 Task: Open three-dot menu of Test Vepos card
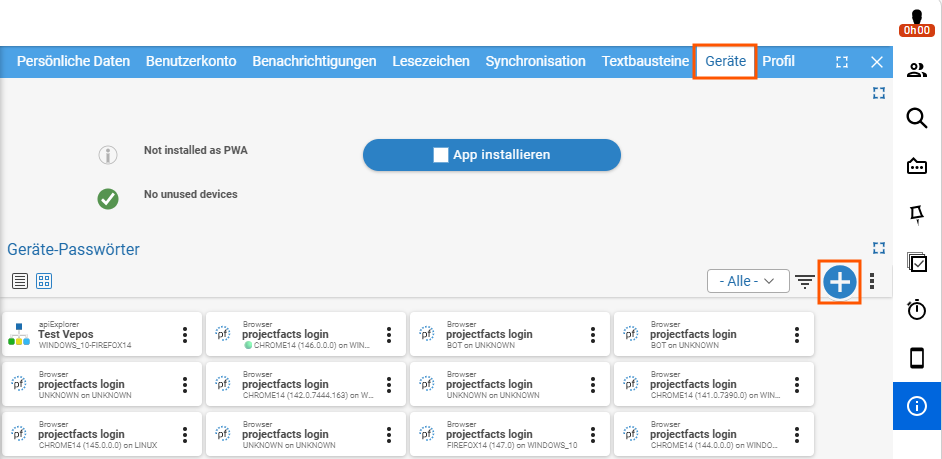(x=185, y=335)
